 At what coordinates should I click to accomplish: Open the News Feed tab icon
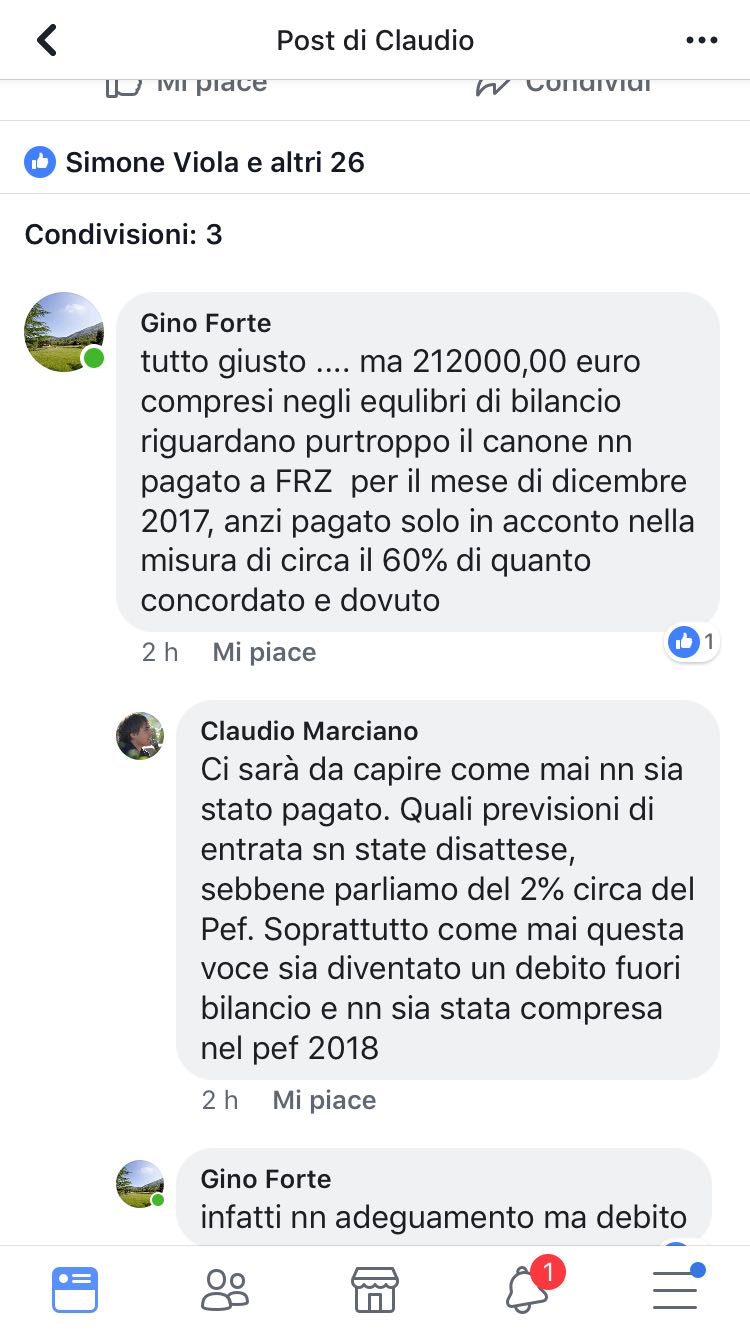coord(75,1289)
